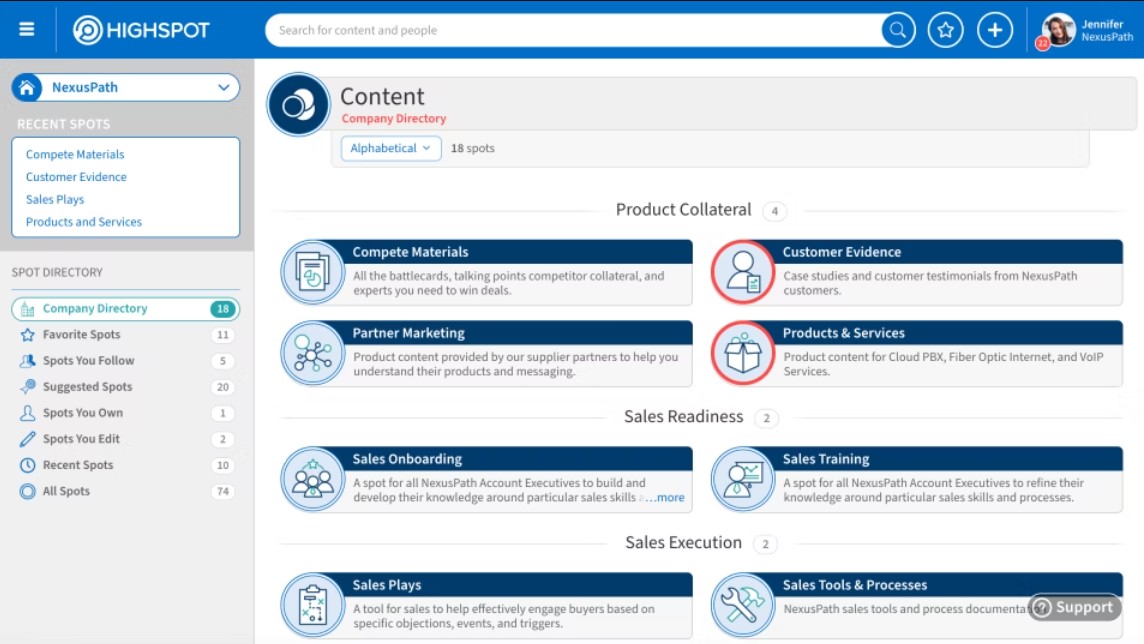Screen dimensions: 1144x644
Task: Open Products and Services recent spot link
Action: coord(84,222)
